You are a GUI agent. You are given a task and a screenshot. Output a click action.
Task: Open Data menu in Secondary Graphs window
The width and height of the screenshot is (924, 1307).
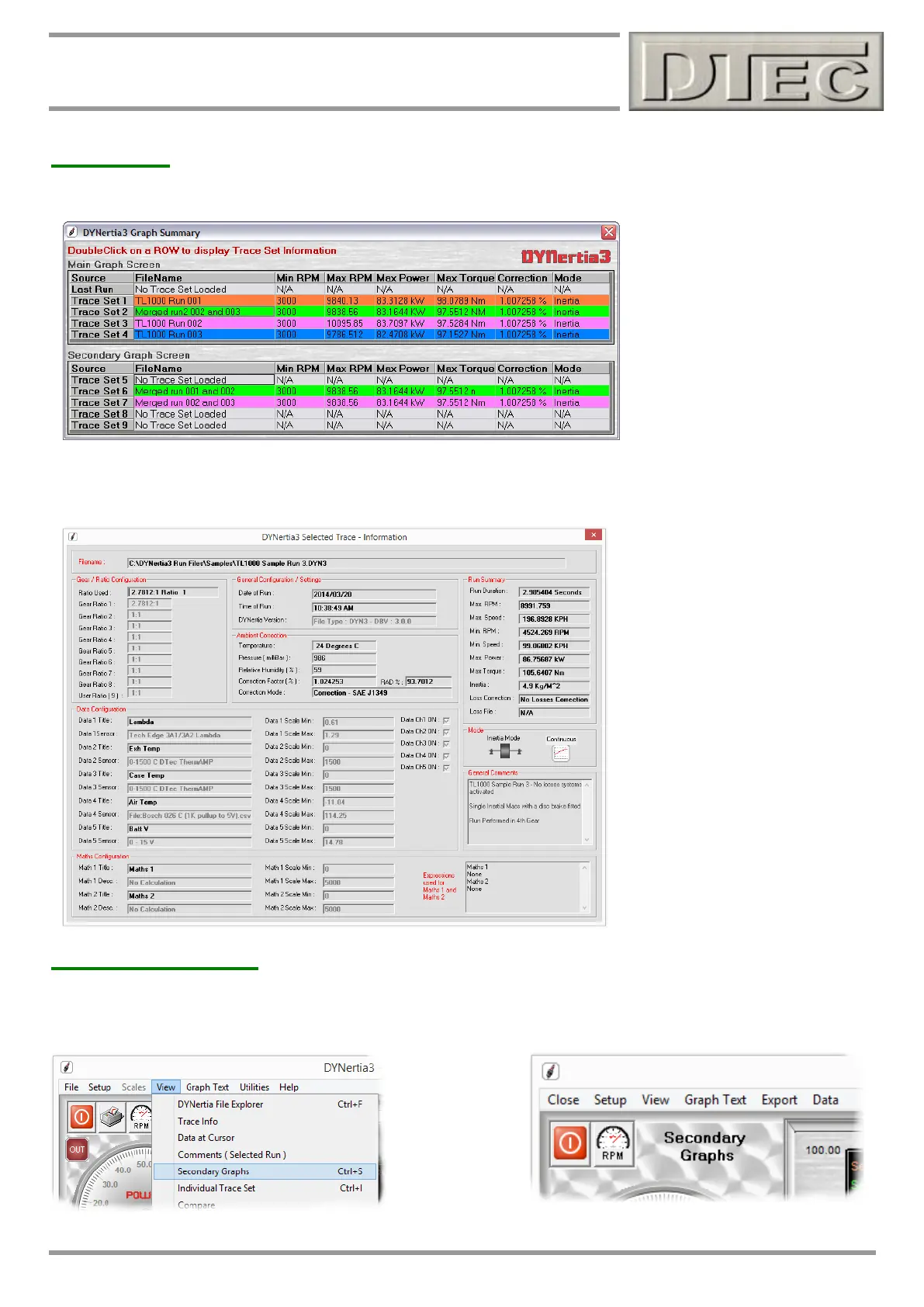click(x=825, y=1100)
